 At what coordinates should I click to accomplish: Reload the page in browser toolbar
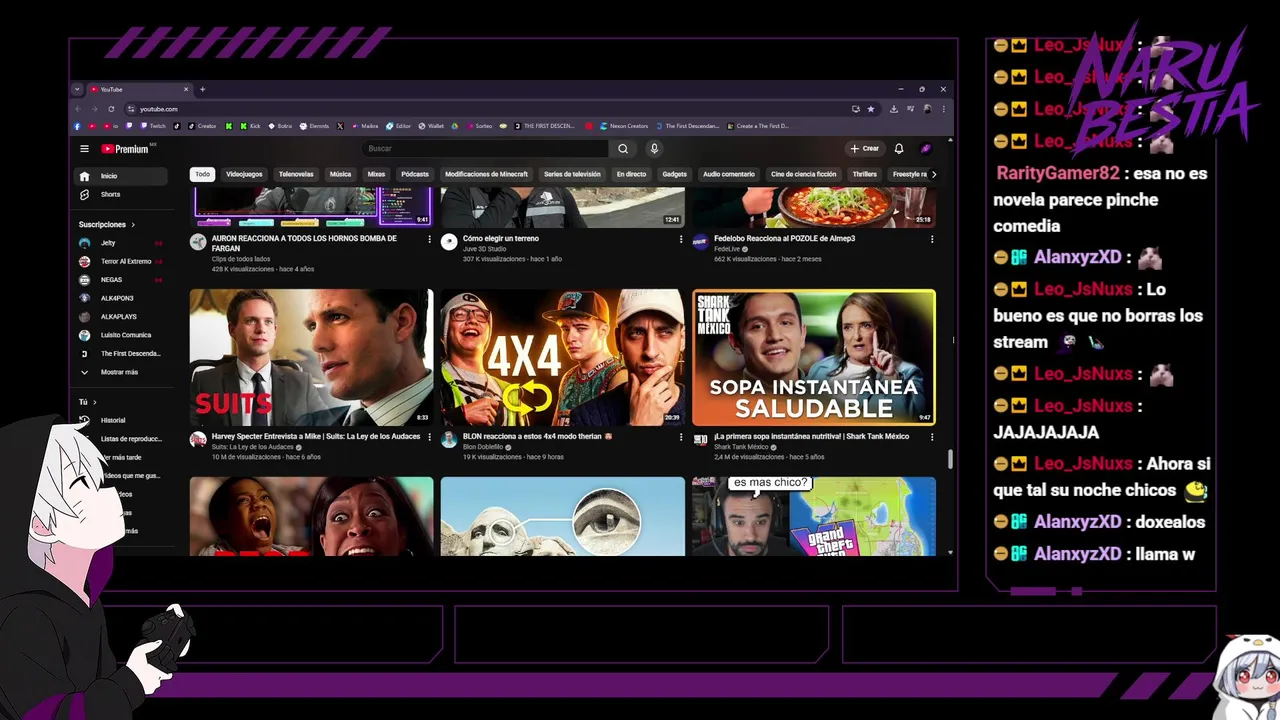(x=111, y=109)
